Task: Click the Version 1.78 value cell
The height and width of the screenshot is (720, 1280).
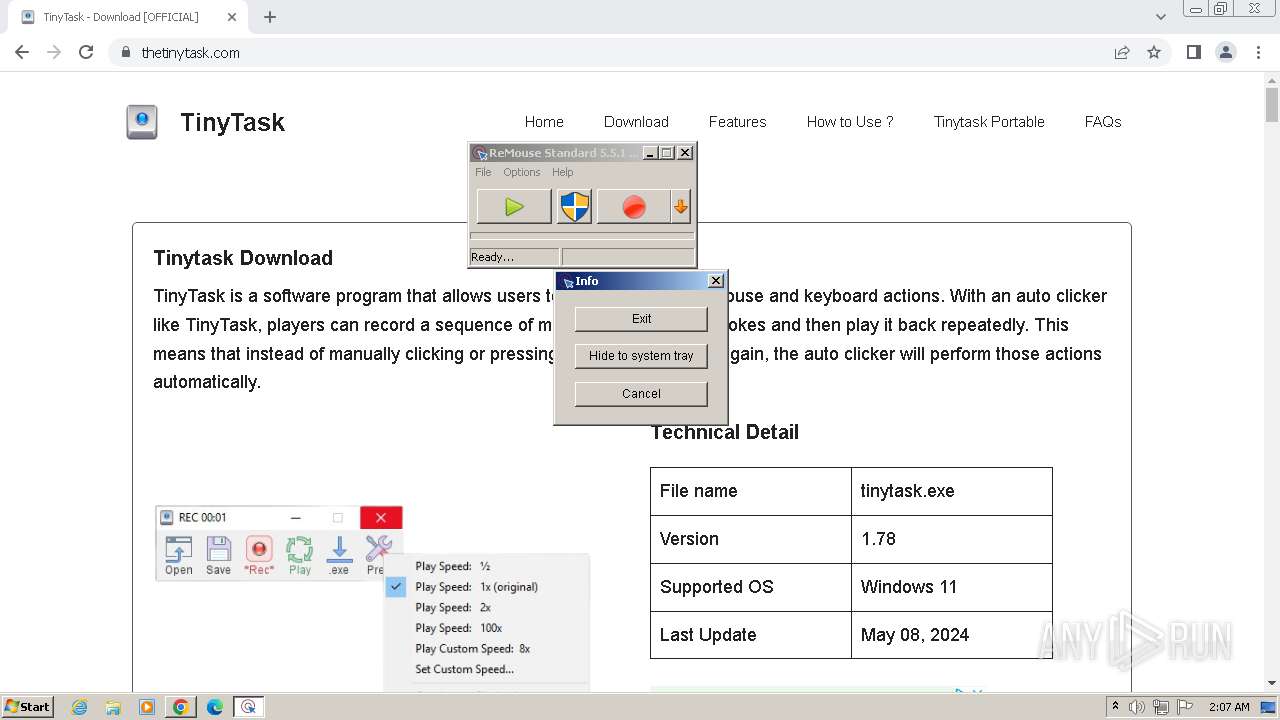Action: [951, 539]
